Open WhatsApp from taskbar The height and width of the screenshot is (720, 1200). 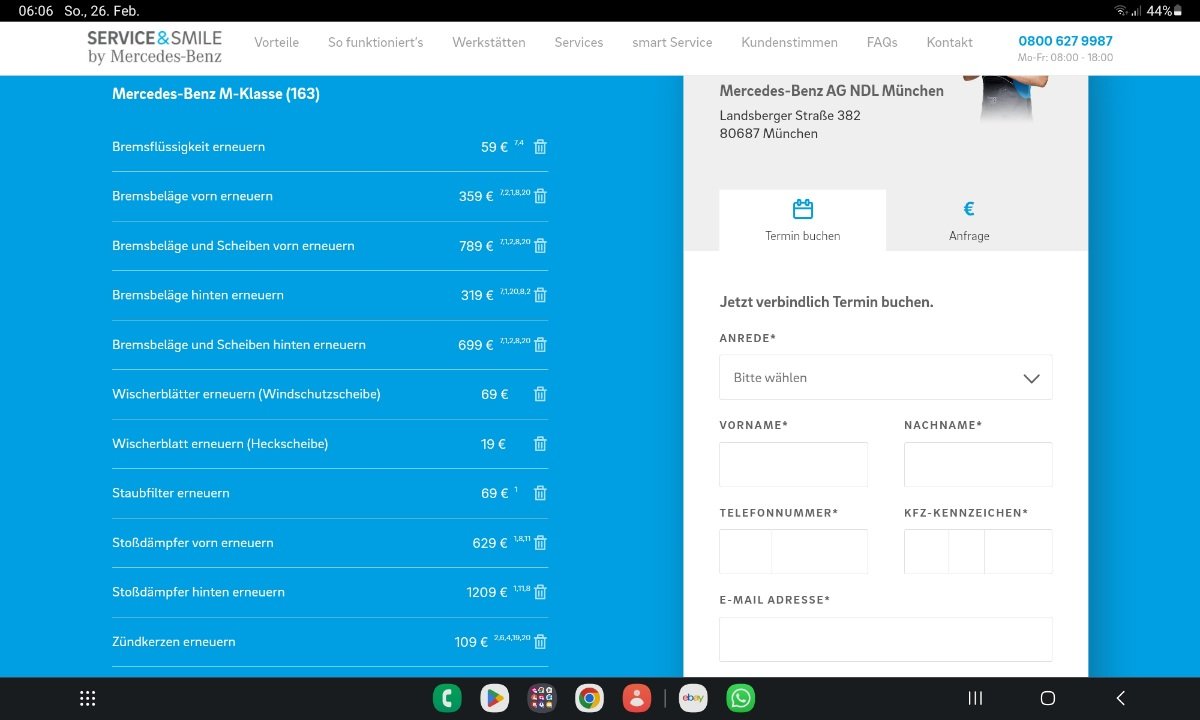click(x=741, y=698)
